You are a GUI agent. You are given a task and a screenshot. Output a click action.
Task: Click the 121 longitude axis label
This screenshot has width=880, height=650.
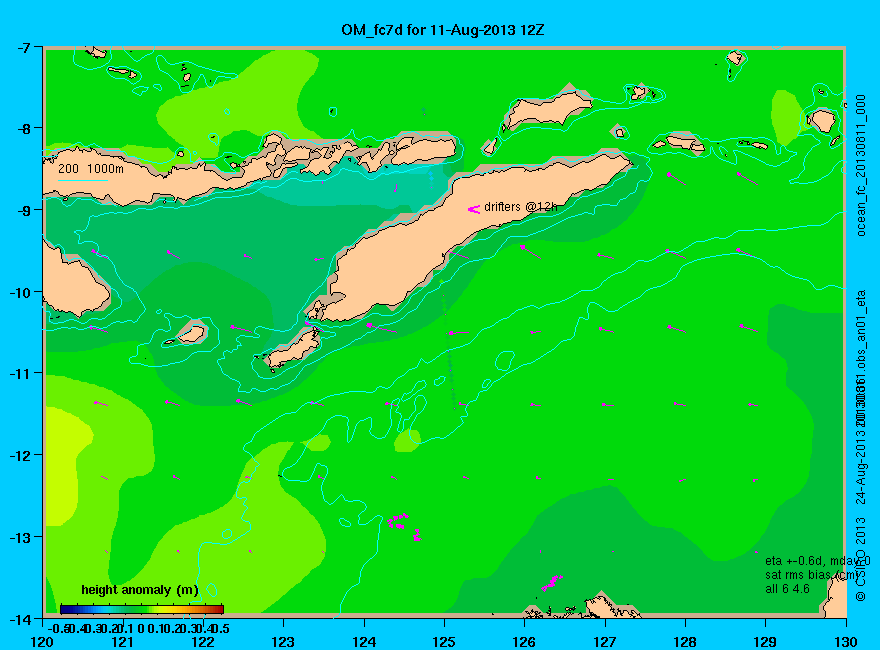(x=123, y=642)
